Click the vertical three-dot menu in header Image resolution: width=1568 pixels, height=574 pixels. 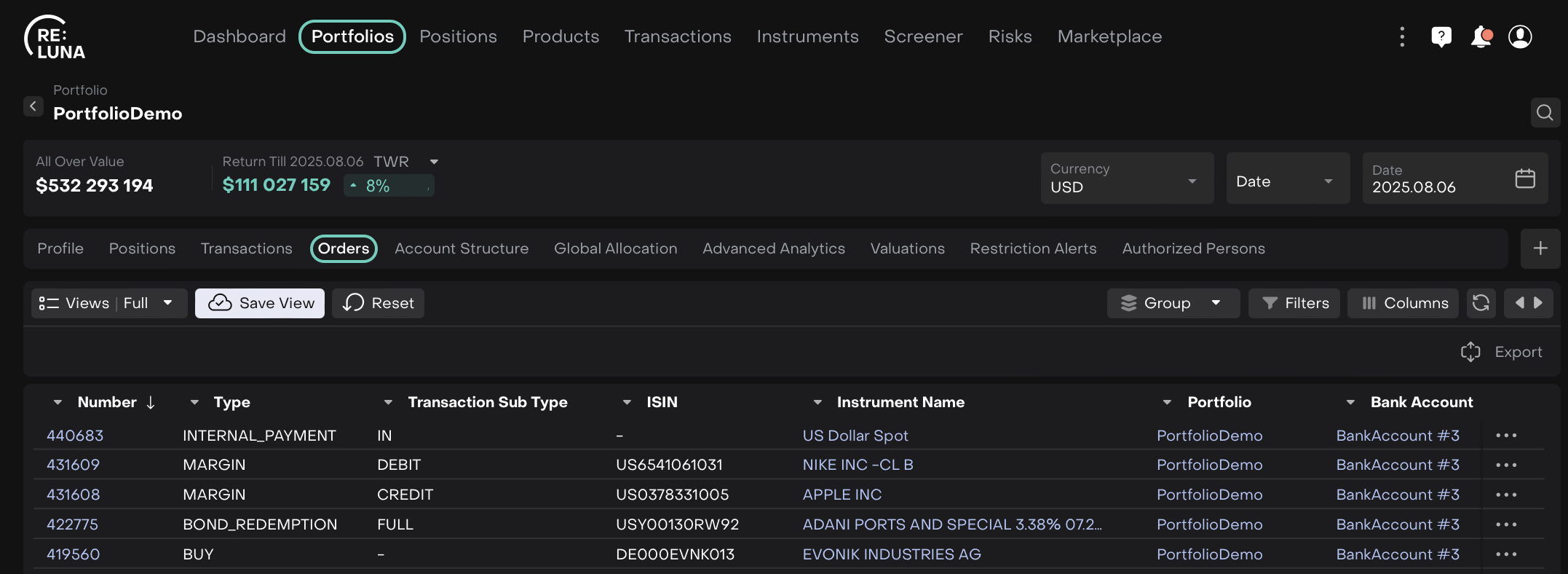click(x=1401, y=36)
